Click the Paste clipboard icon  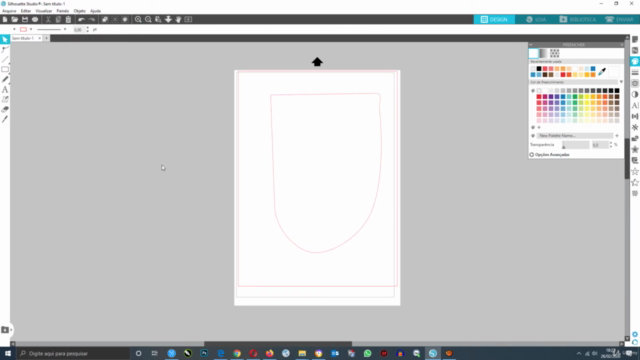[x=68, y=19]
